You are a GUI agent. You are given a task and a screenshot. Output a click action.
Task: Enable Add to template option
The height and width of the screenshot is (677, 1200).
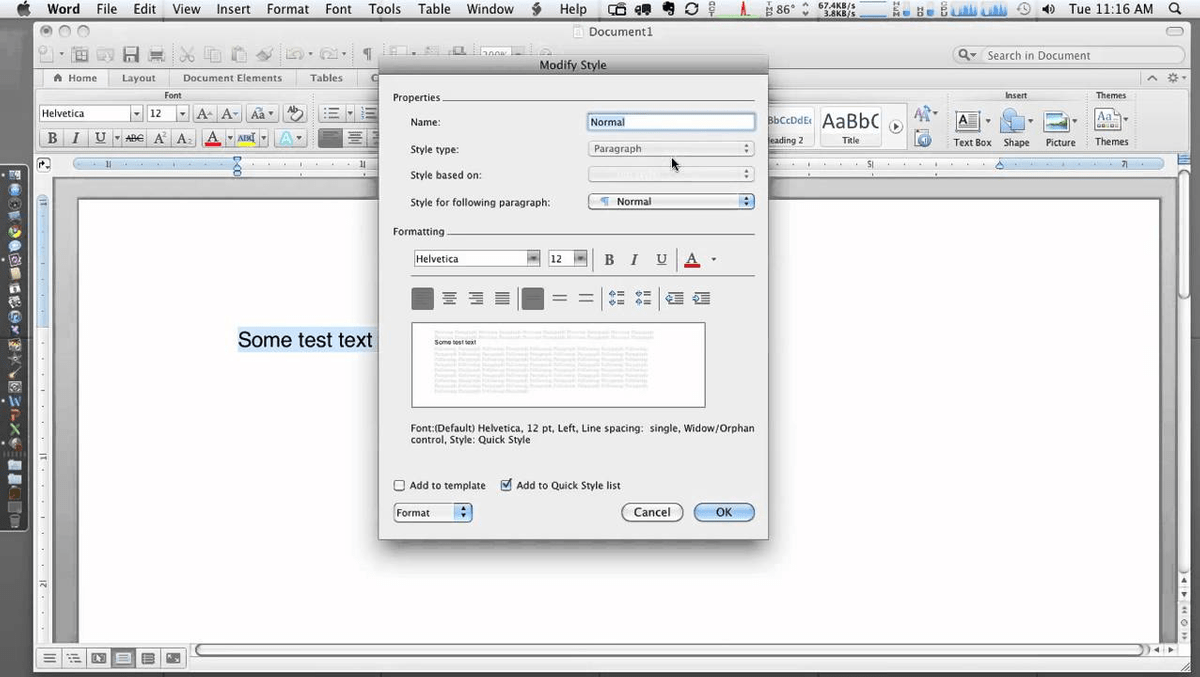point(399,485)
